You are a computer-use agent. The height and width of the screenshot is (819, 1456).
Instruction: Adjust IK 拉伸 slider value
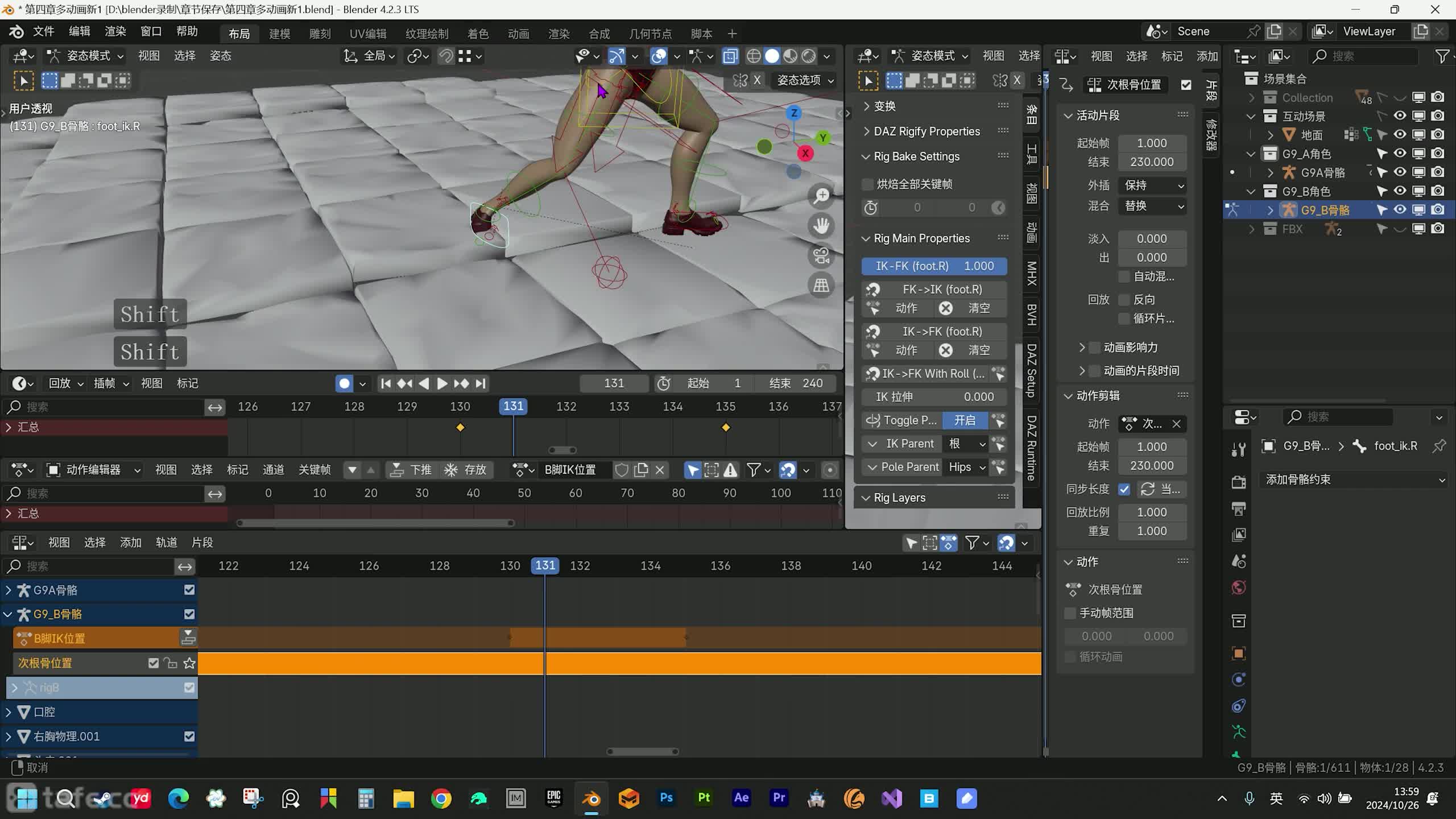[x=934, y=397]
